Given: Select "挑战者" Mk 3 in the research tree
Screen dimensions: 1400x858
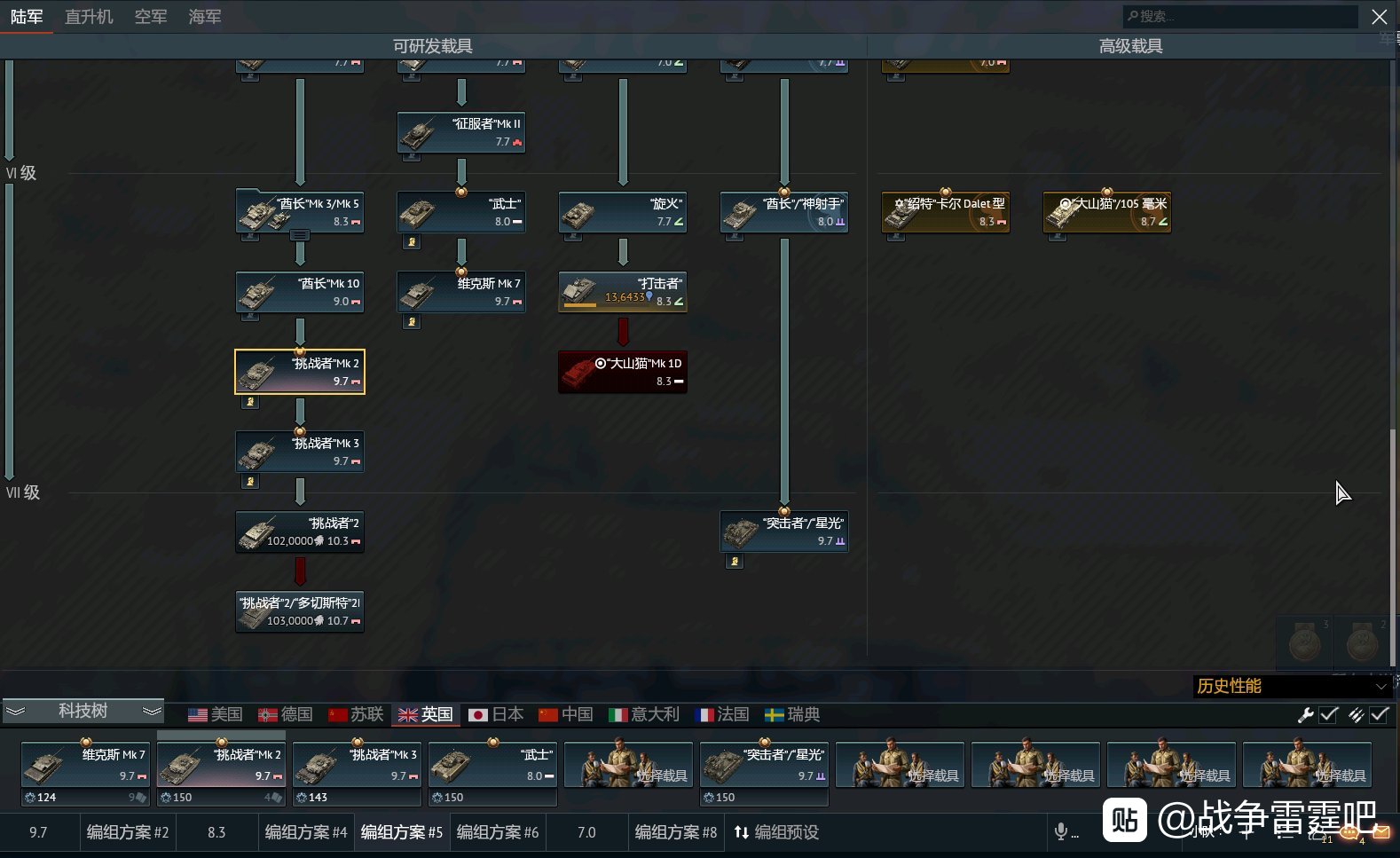Looking at the screenshot, I should [300, 452].
